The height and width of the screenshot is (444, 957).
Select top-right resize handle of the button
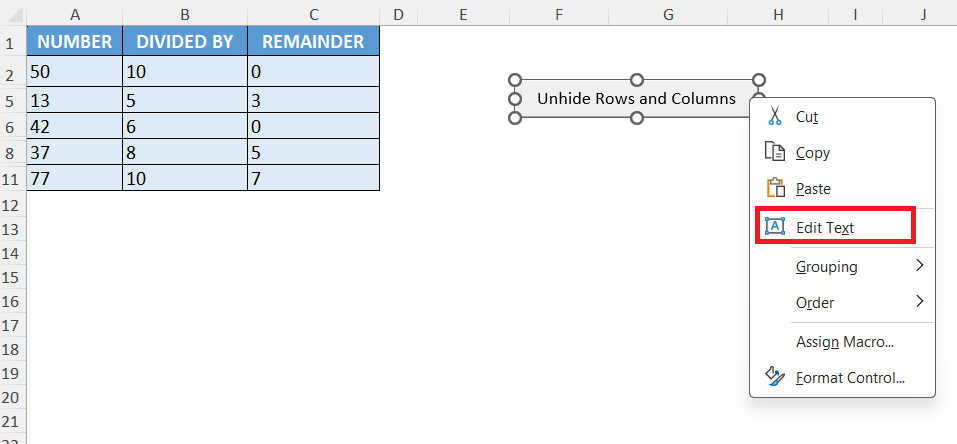pyautogui.click(x=759, y=80)
